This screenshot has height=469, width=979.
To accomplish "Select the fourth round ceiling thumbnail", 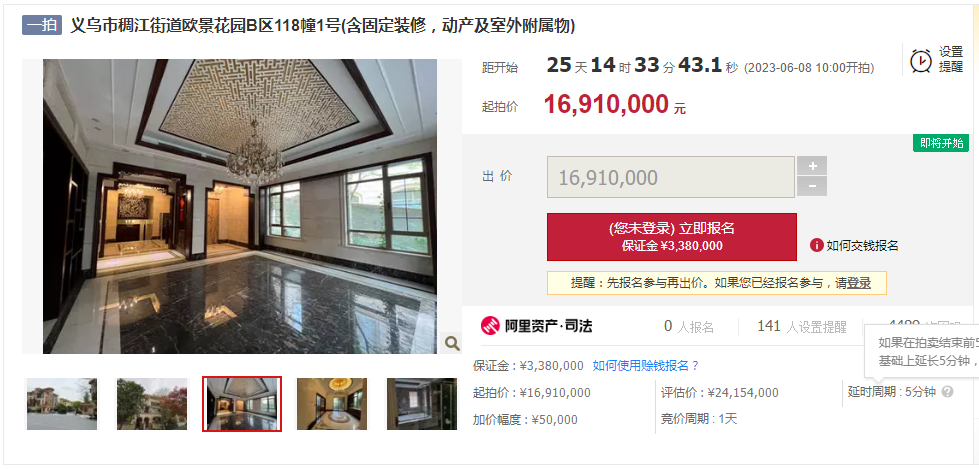I will click(332, 404).
